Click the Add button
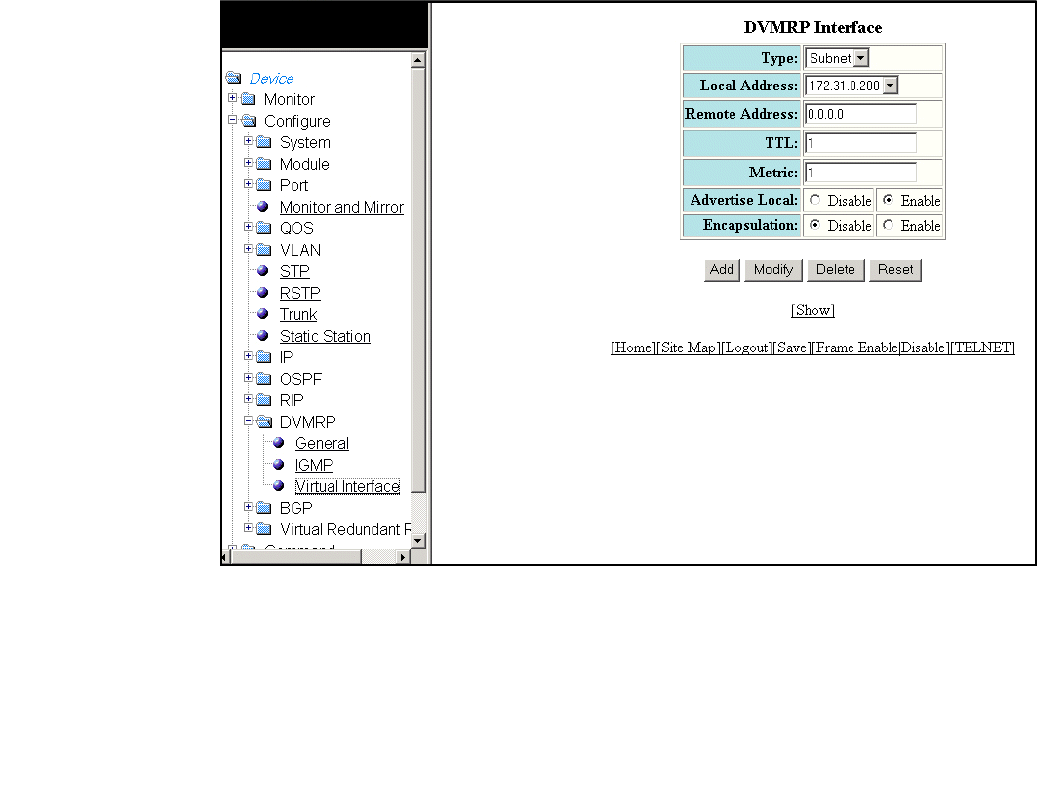This screenshot has width=1037, height=794. pos(722,270)
